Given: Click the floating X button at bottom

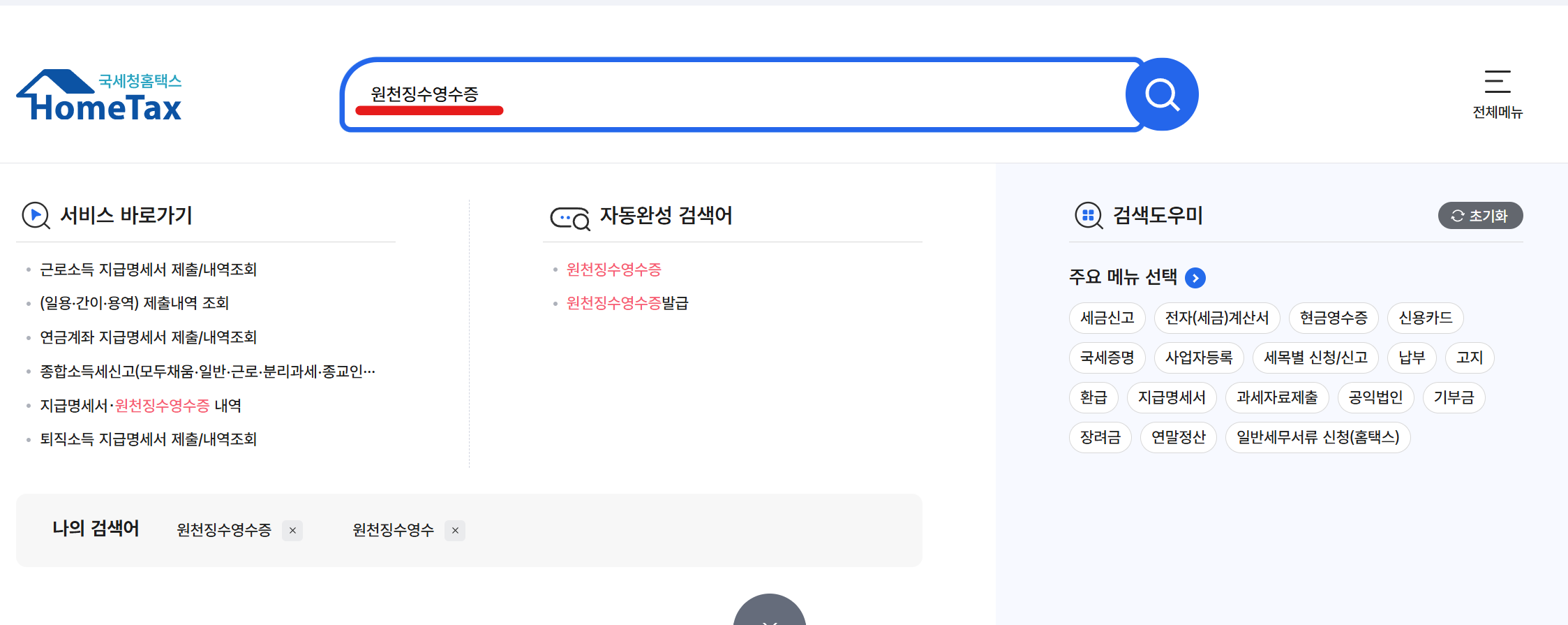Looking at the screenshot, I should [770, 618].
